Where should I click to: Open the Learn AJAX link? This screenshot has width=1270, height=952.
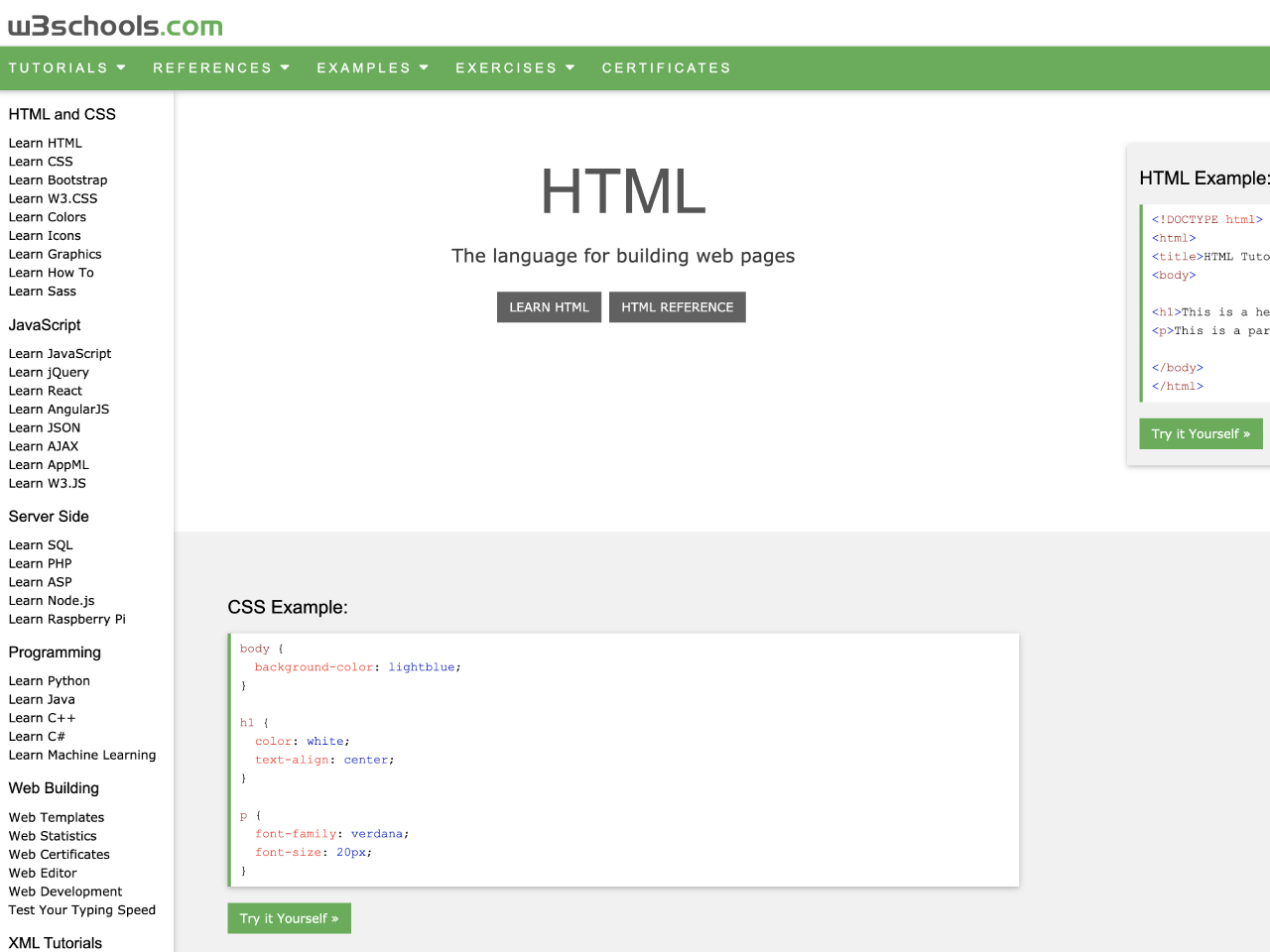[x=44, y=446]
